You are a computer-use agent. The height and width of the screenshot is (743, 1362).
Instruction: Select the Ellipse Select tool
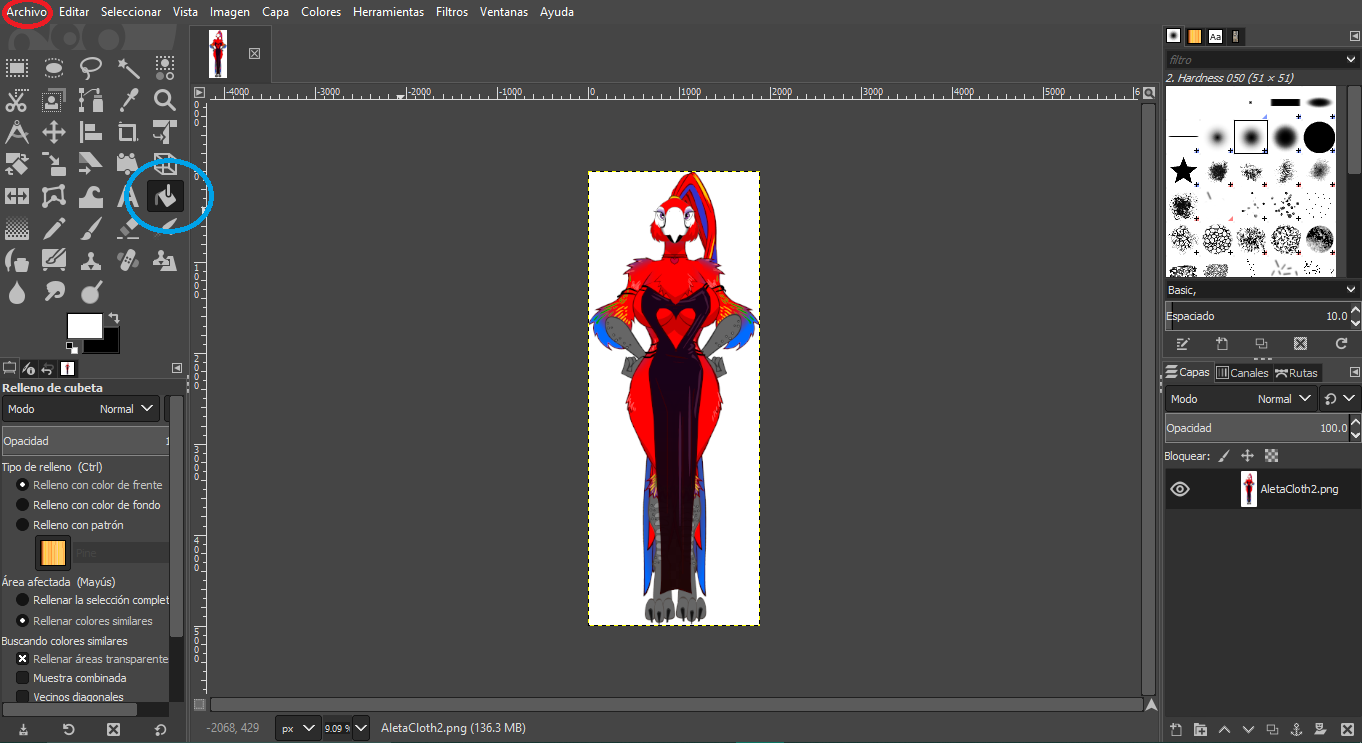[54, 68]
